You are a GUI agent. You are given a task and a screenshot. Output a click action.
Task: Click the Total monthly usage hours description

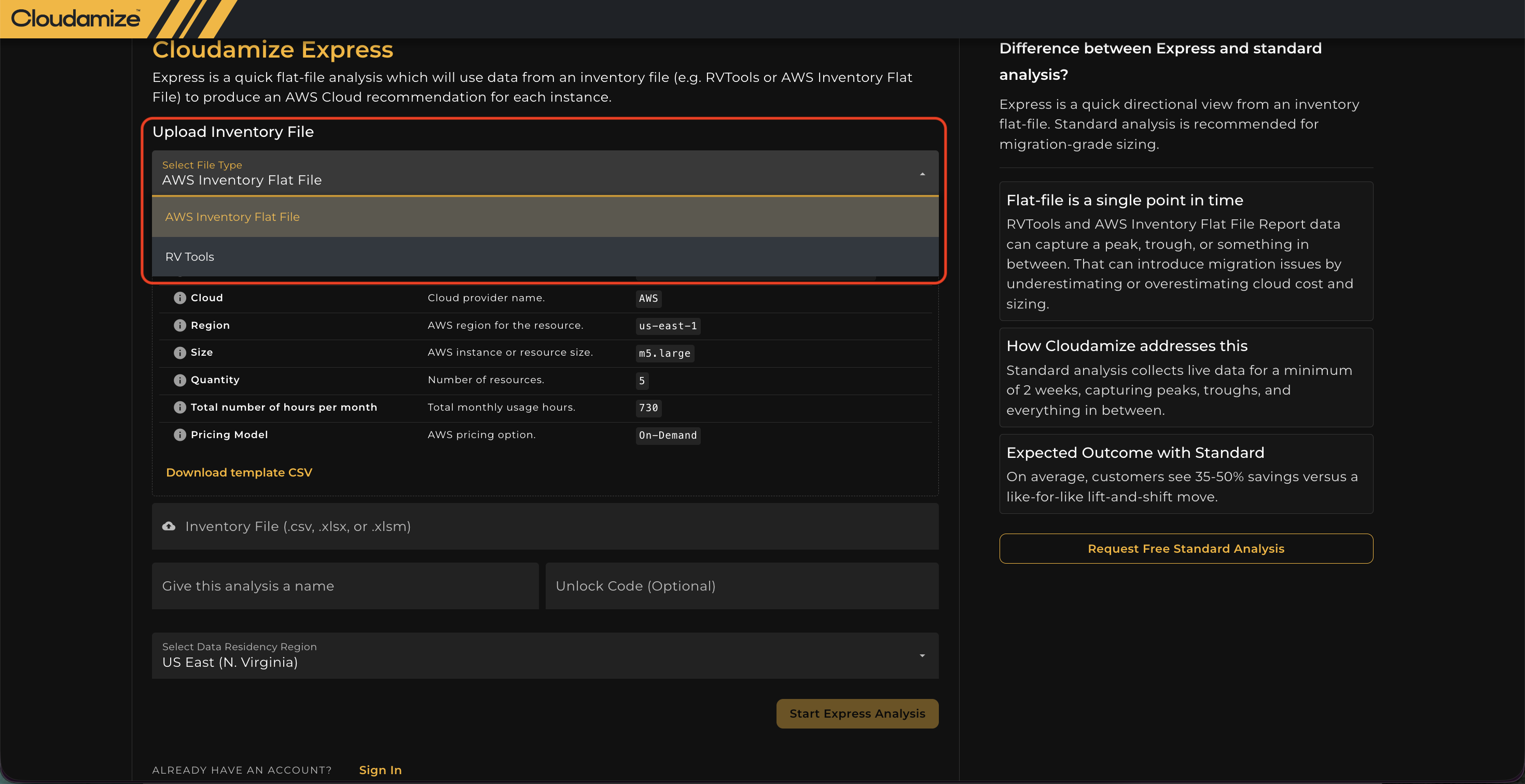(x=502, y=407)
